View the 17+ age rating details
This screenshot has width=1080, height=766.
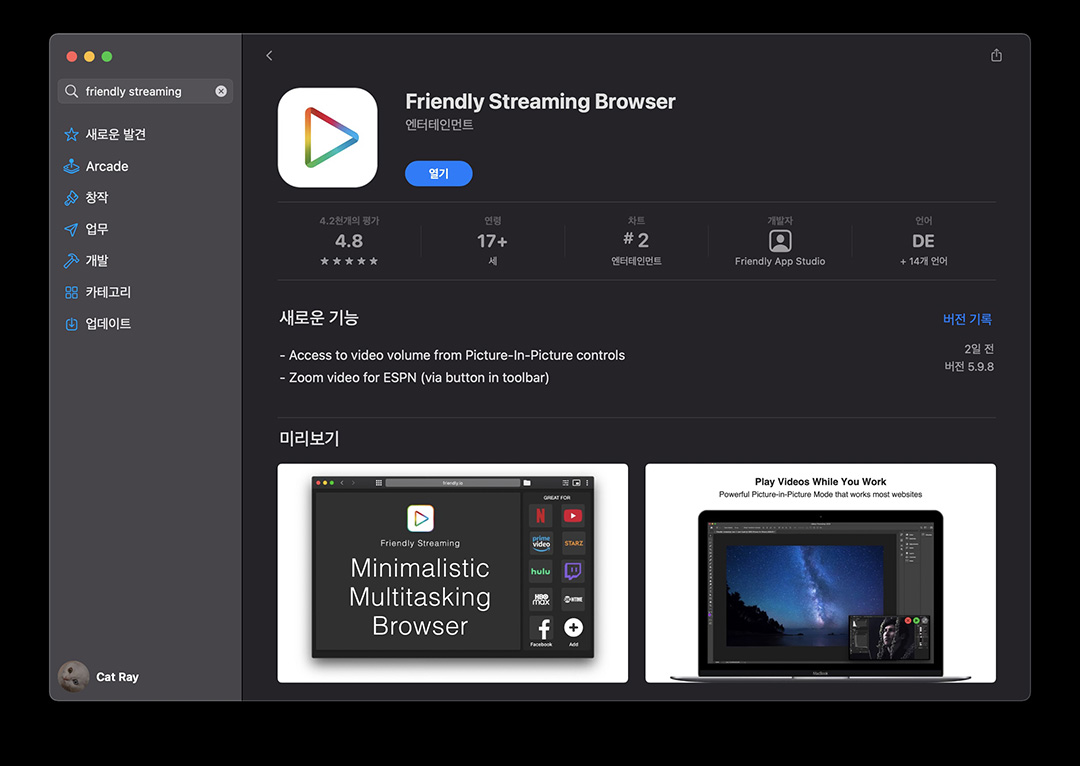coord(492,241)
